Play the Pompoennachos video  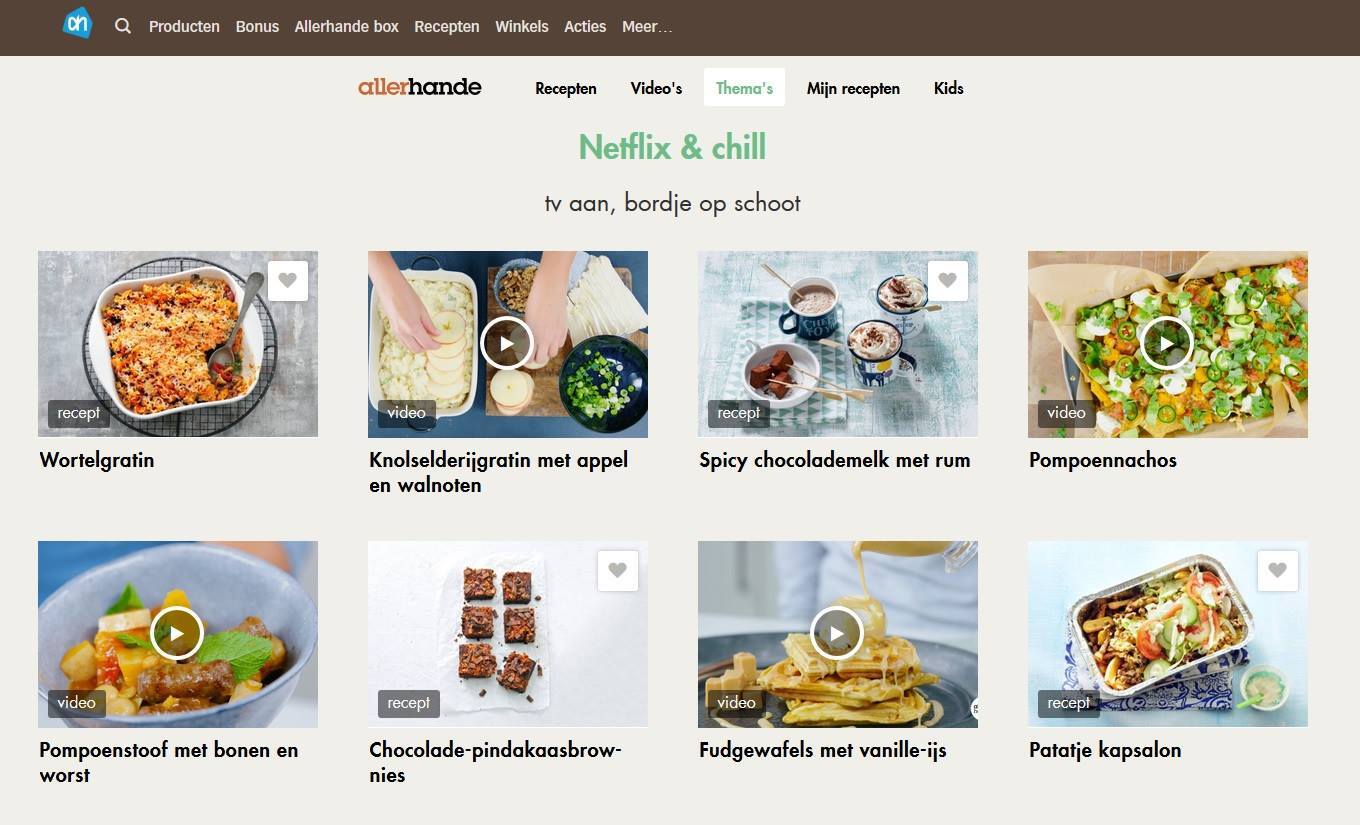click(1167, 344)
